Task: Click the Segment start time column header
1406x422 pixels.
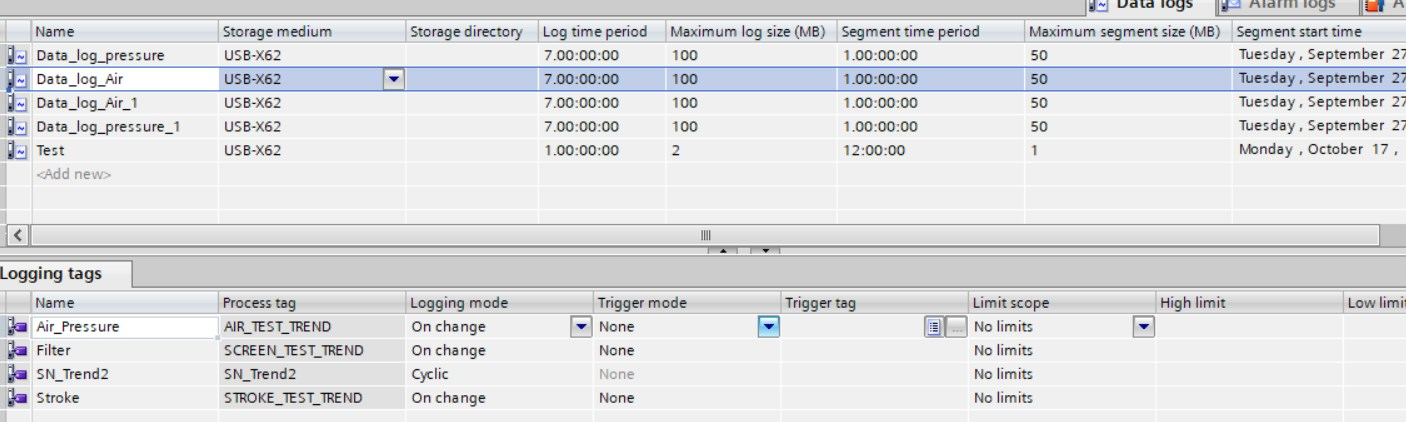Action: [x=1319, y=32]
